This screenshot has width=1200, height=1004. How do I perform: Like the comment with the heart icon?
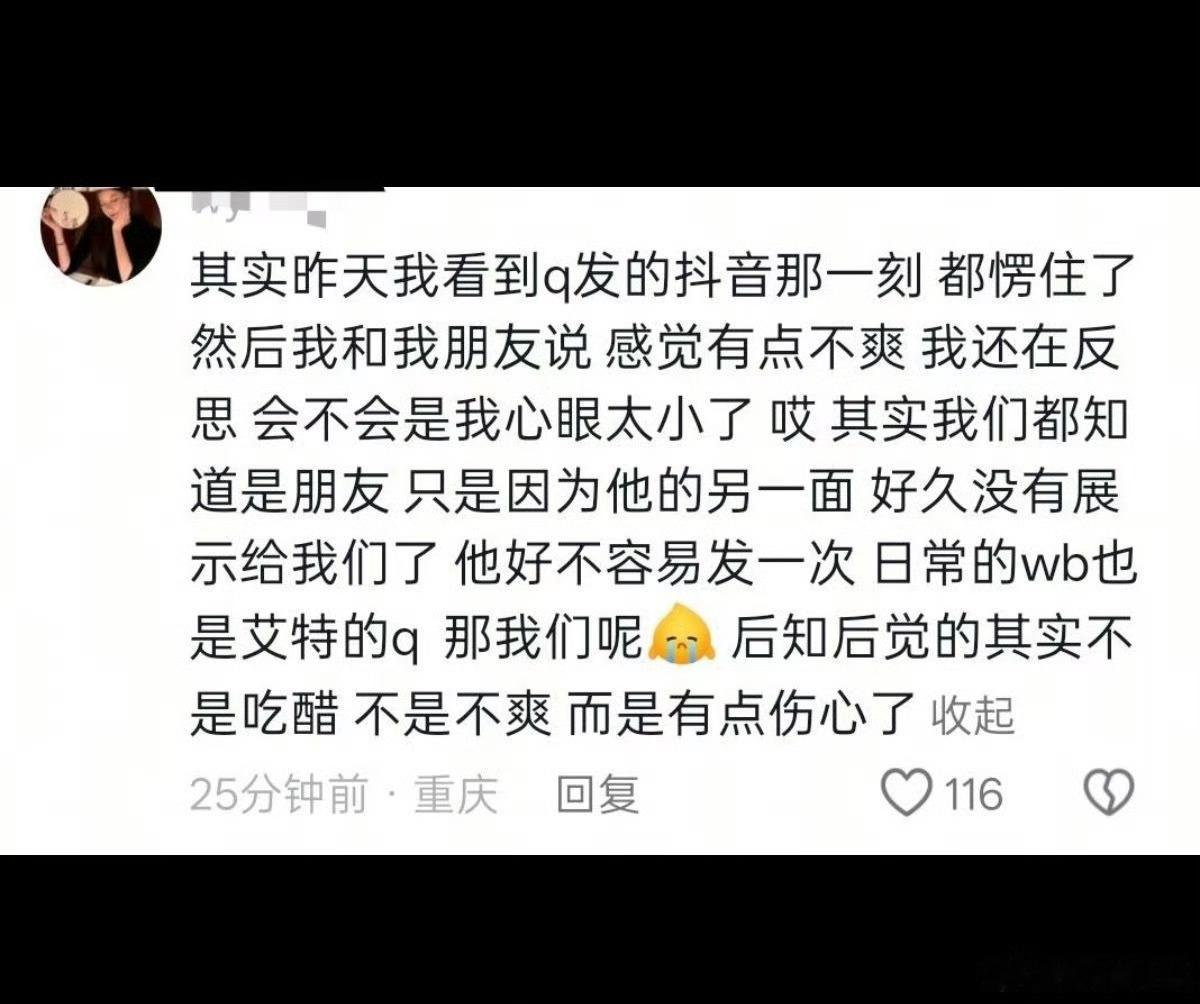[906, 793]
